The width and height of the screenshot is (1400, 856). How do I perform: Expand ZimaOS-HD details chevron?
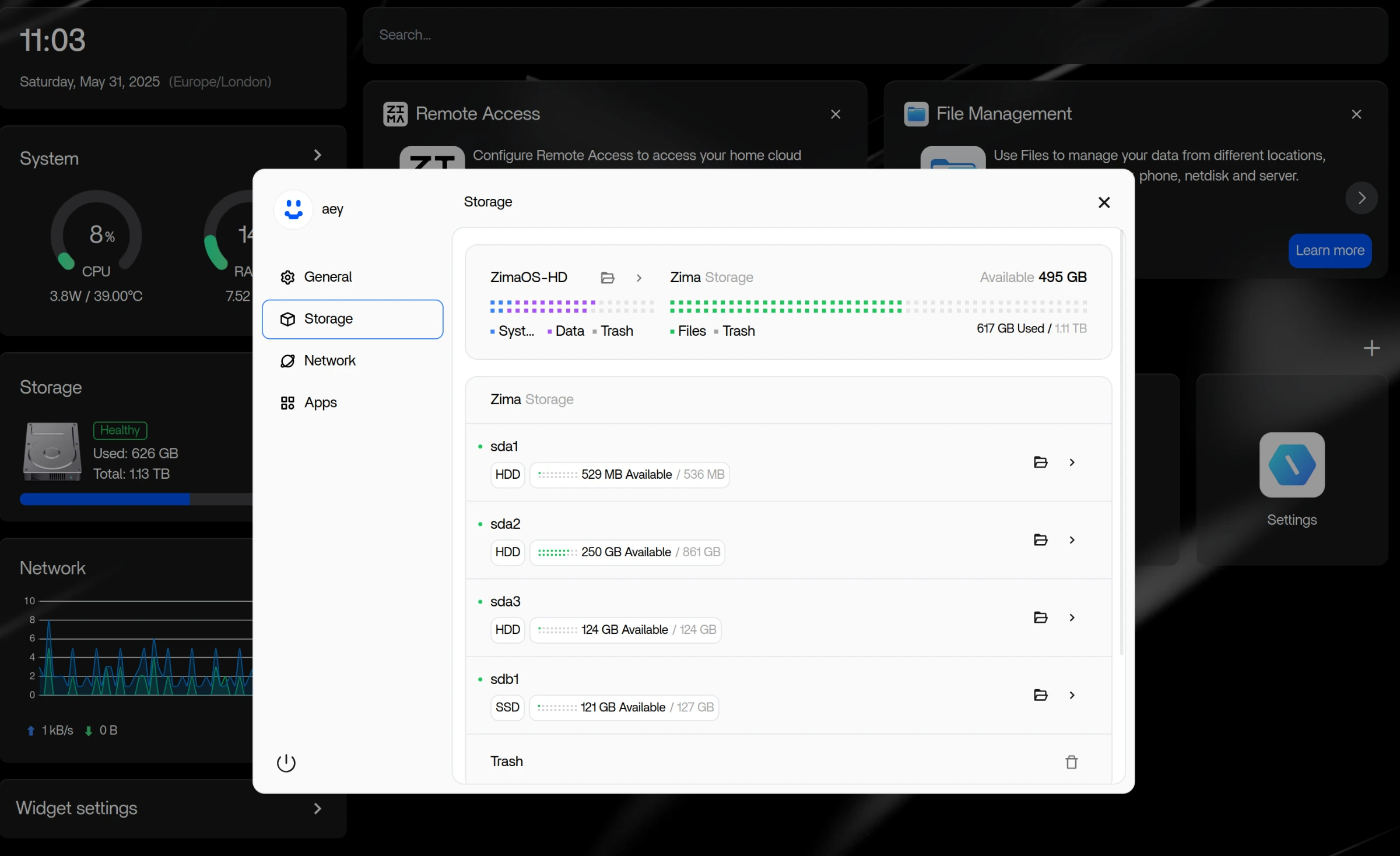pos(639,278)
